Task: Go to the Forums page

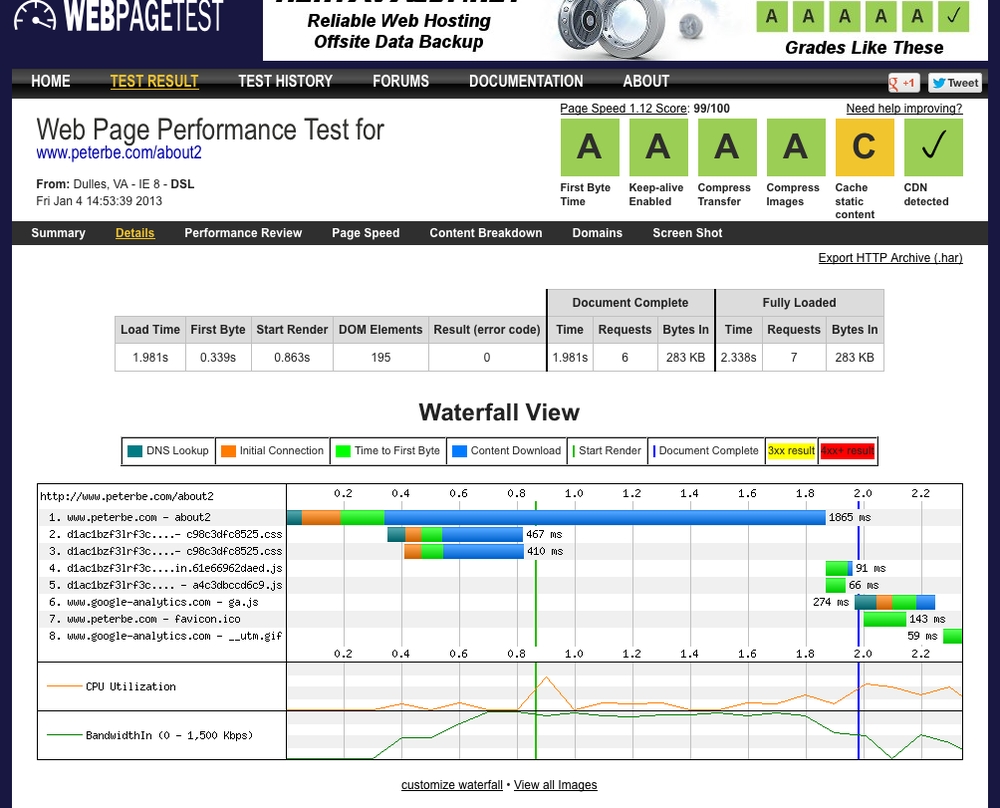Action: [400, 82]
